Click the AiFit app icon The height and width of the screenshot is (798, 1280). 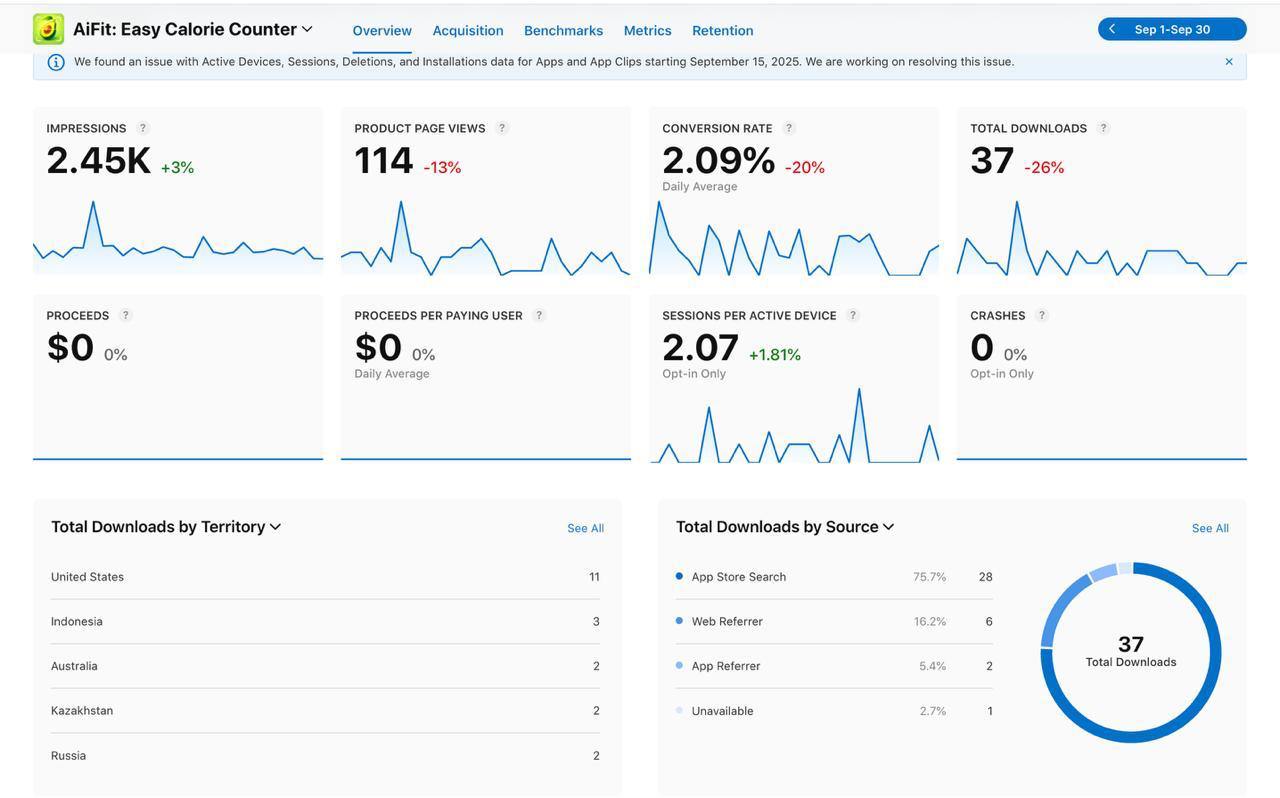coord(47,28)
